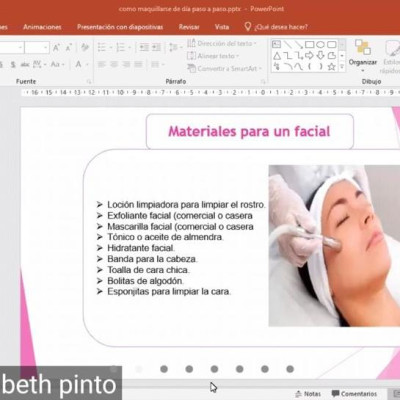Click the Clear Formatting eraser icon
Screen dimensions: 400x400
tap(85, 48)
